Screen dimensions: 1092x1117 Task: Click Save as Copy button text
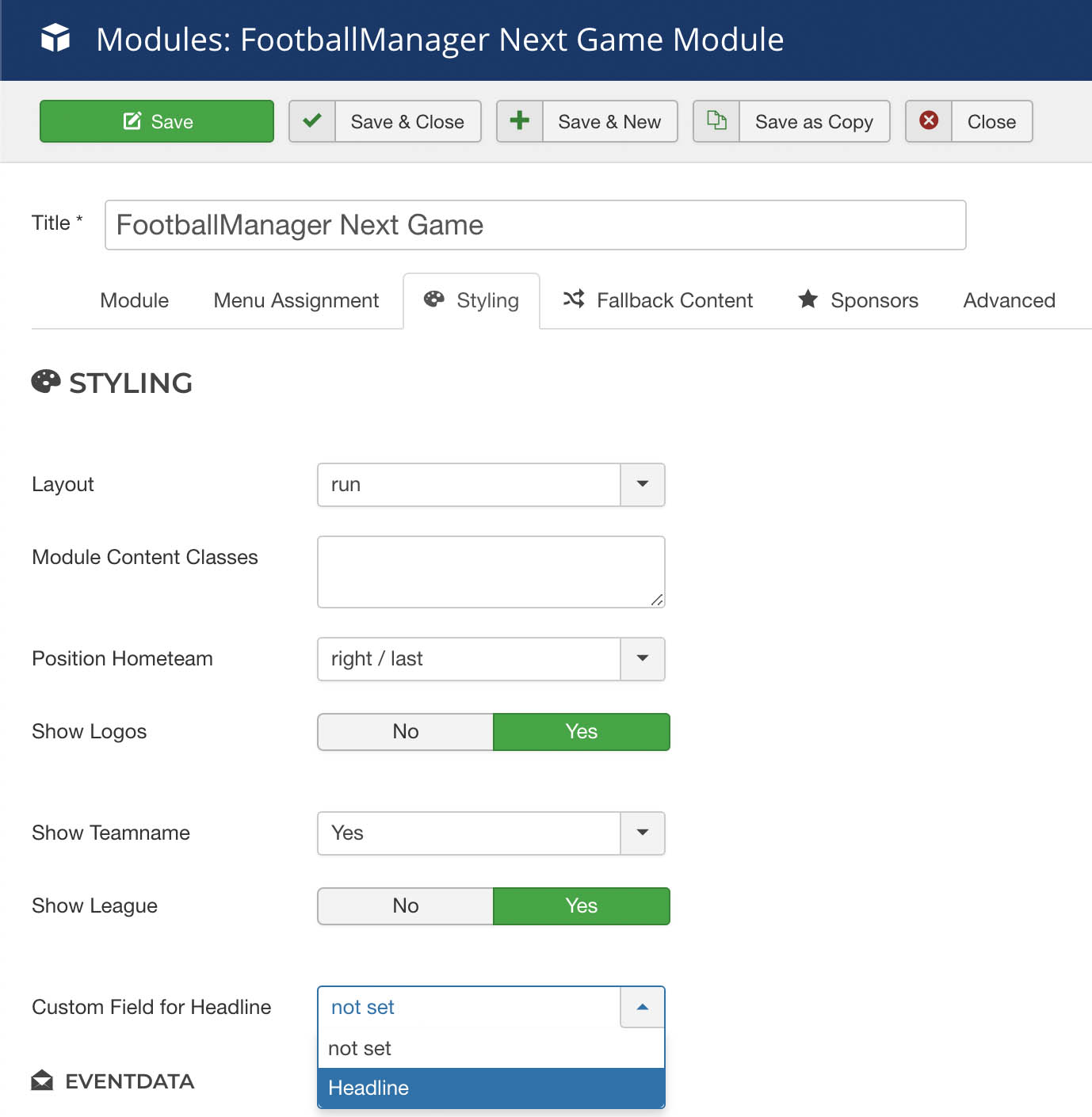(x=814, y=121)
